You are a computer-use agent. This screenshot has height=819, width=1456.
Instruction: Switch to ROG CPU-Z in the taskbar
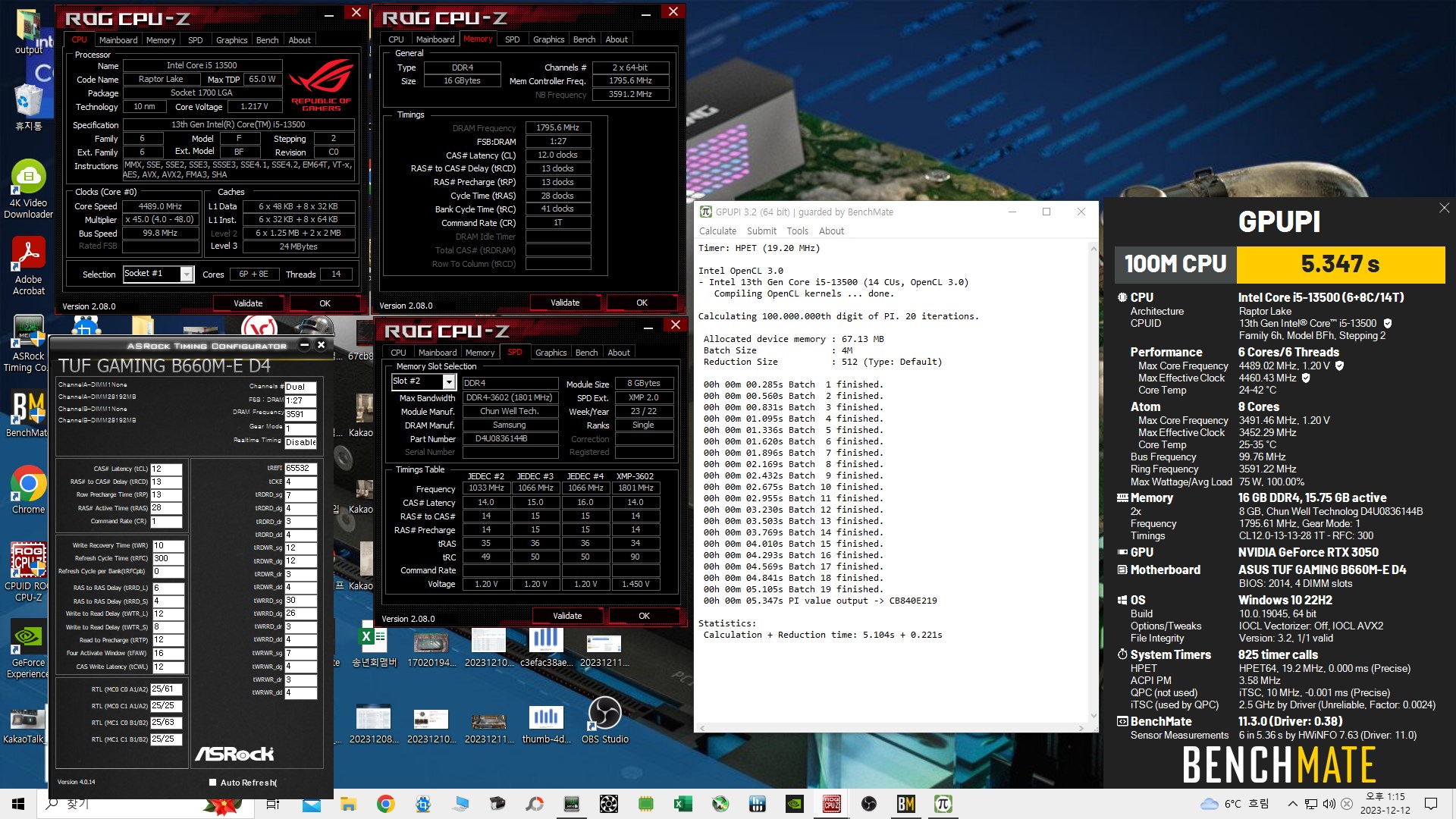coord(831,804)
